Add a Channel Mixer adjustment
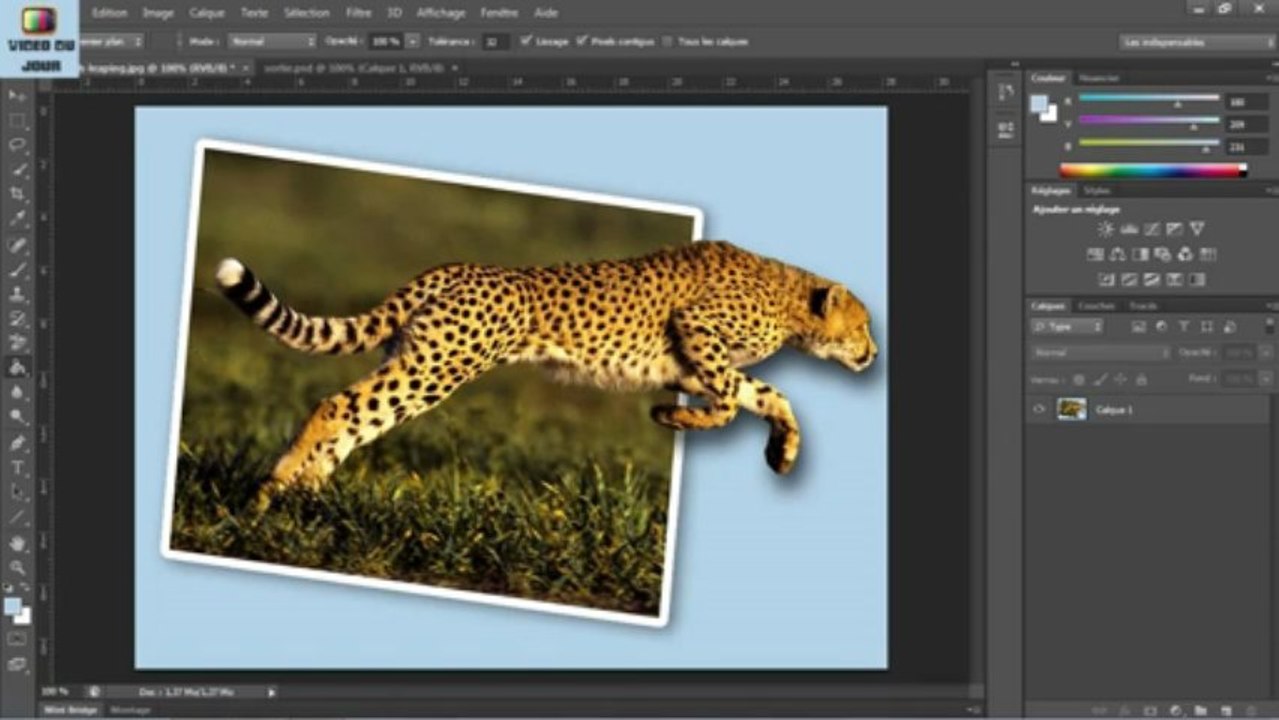1279x720 pixels. 1185,254
